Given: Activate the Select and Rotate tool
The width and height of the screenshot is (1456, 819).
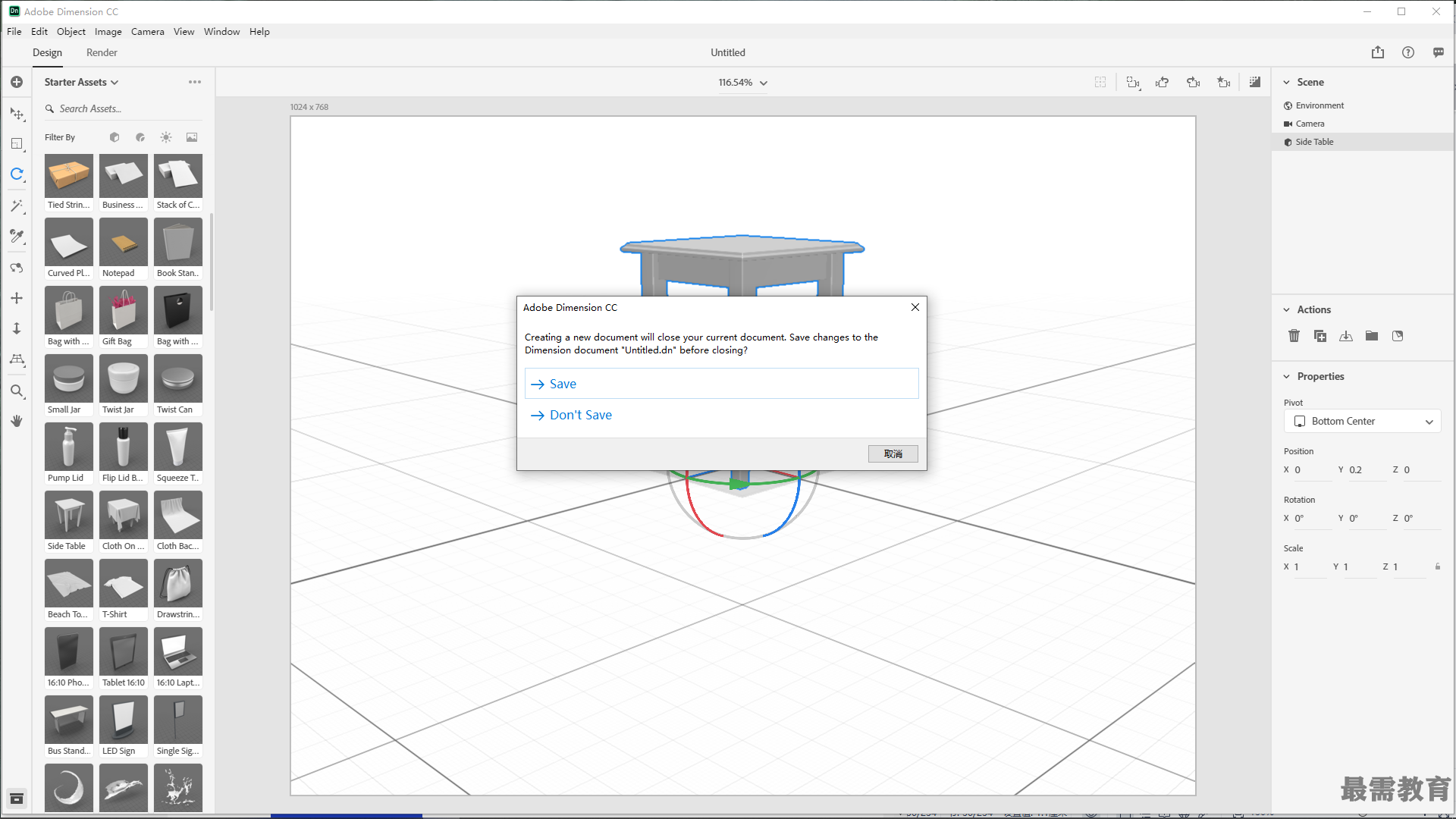Looking at the screenshot, I should (17, 174).
